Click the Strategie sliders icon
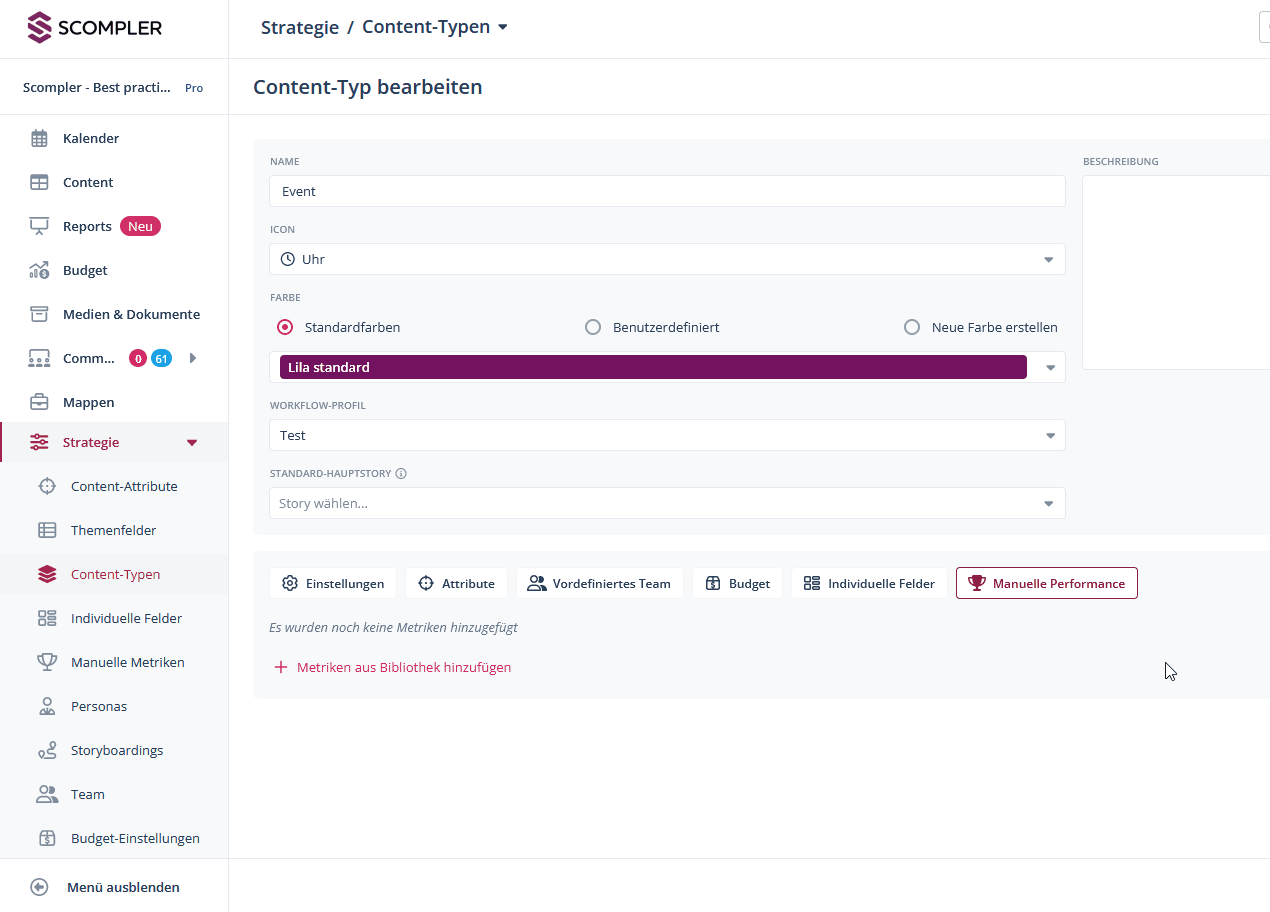This screenshot has width=1270, height=912. click(39, 442)
